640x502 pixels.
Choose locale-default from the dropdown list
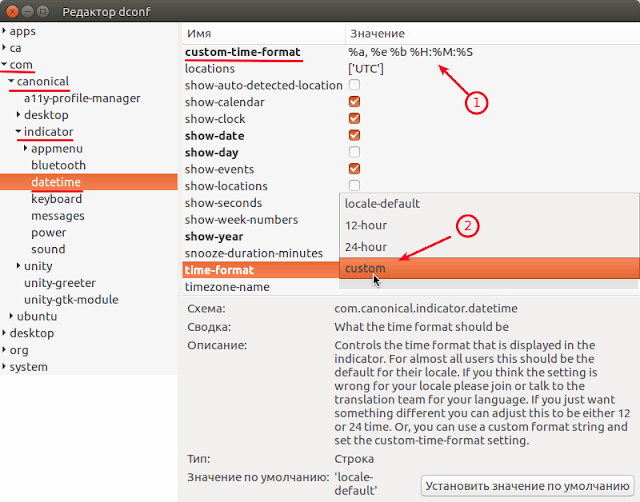(x=489, y=204)
